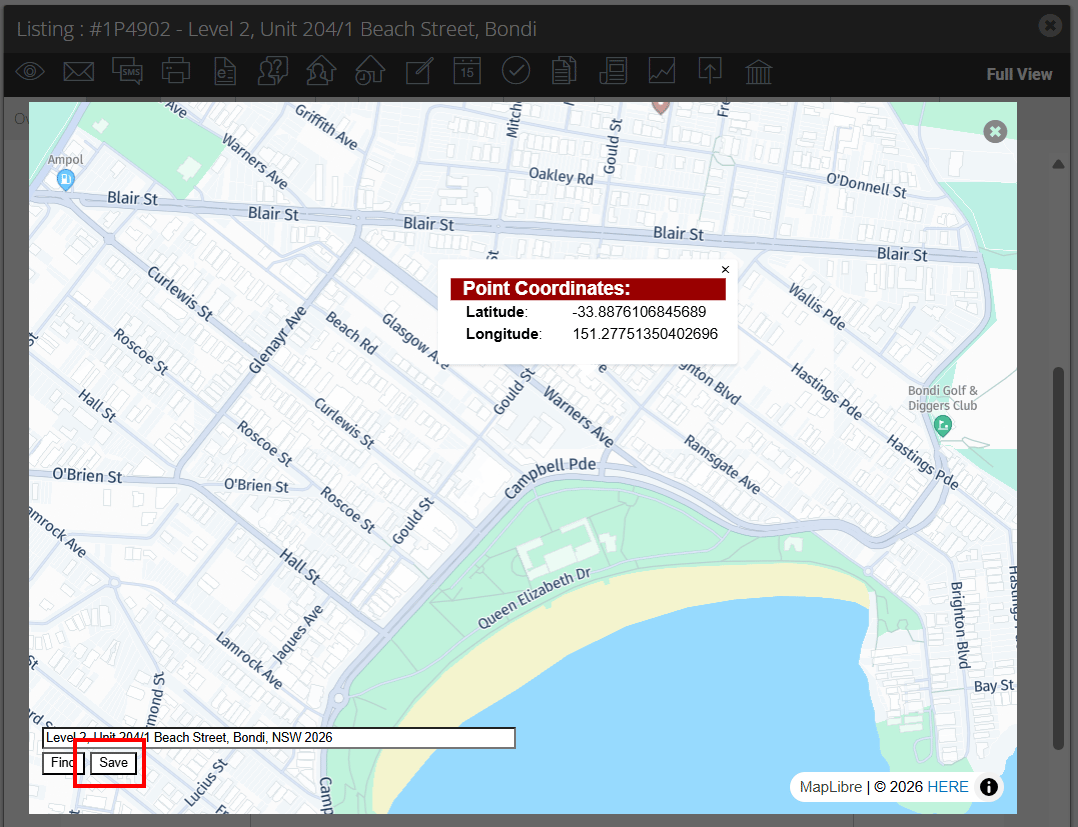This screenshot has height=827, width=1078.
Task: Click the circled checkmark task icon
Action: coord(516,71)
